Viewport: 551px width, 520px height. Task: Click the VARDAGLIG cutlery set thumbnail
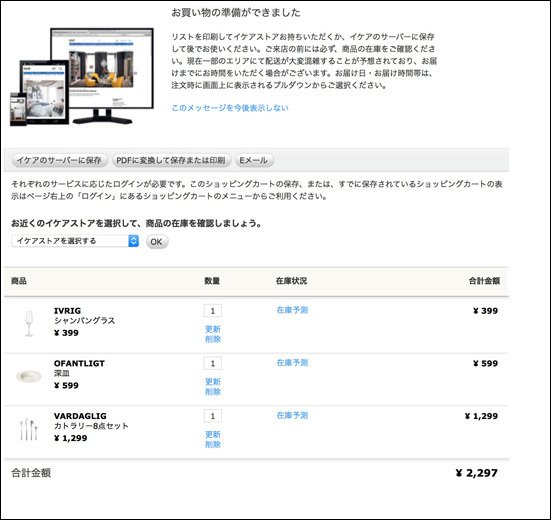tap(29, 429)
